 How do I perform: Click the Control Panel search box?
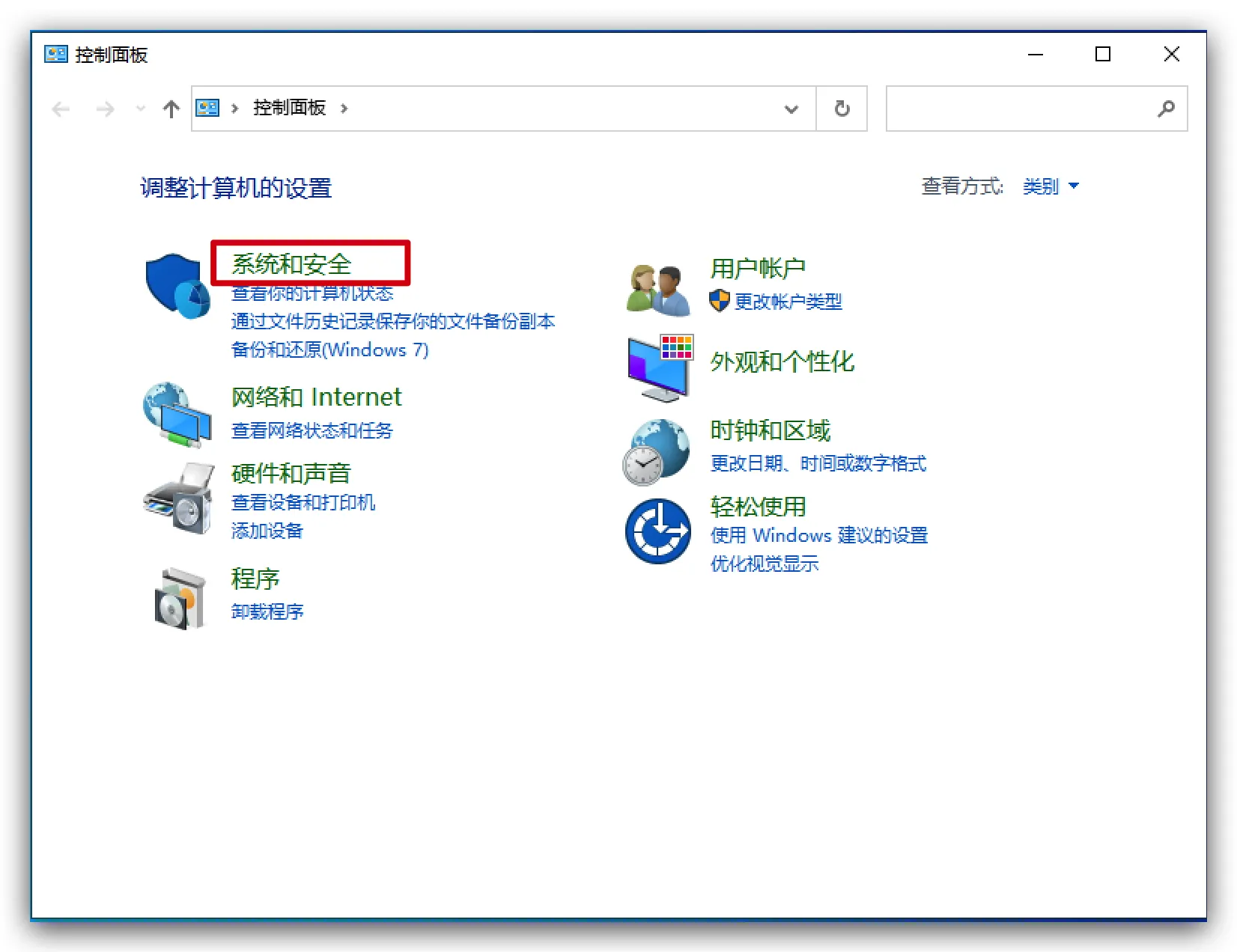pos(1021,109)
